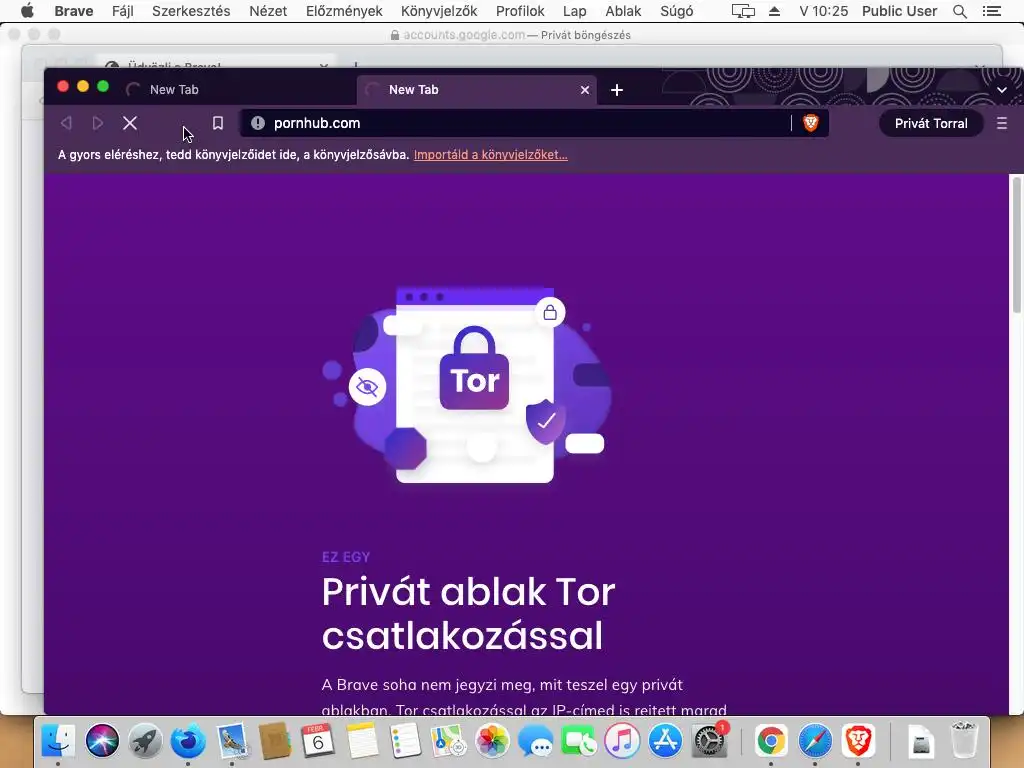Open the Mail stamp icon in Dock
The height and width of the screenshot is (768, 1024).
tap(232, 741)
